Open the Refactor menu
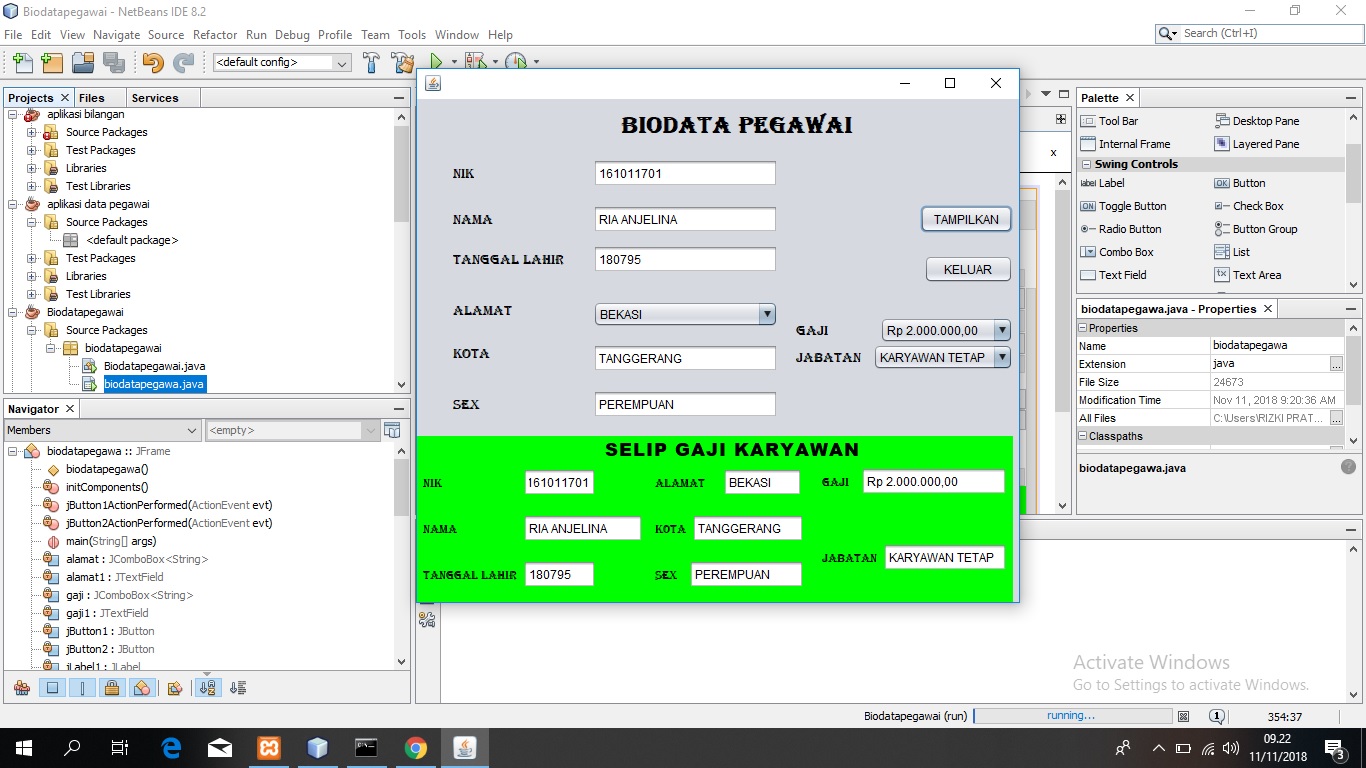Screen dimensions: 1366x768 pos(215,34)
